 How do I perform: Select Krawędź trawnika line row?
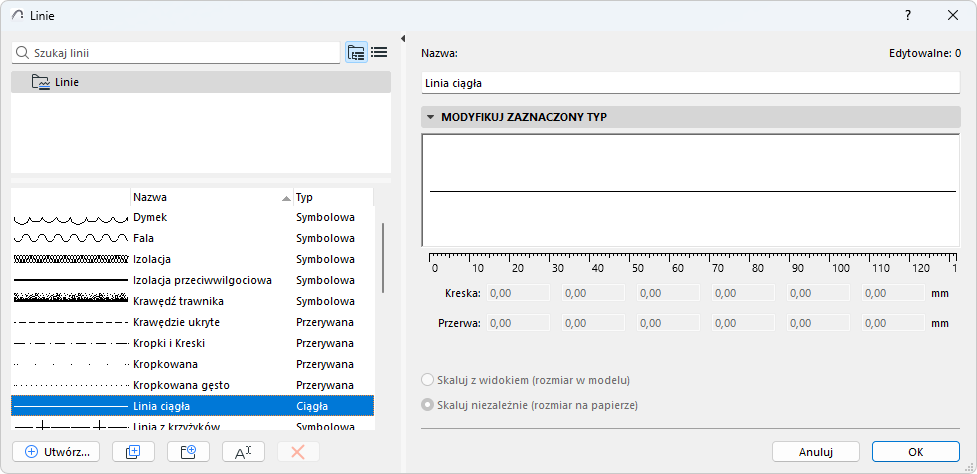[193, 301]
